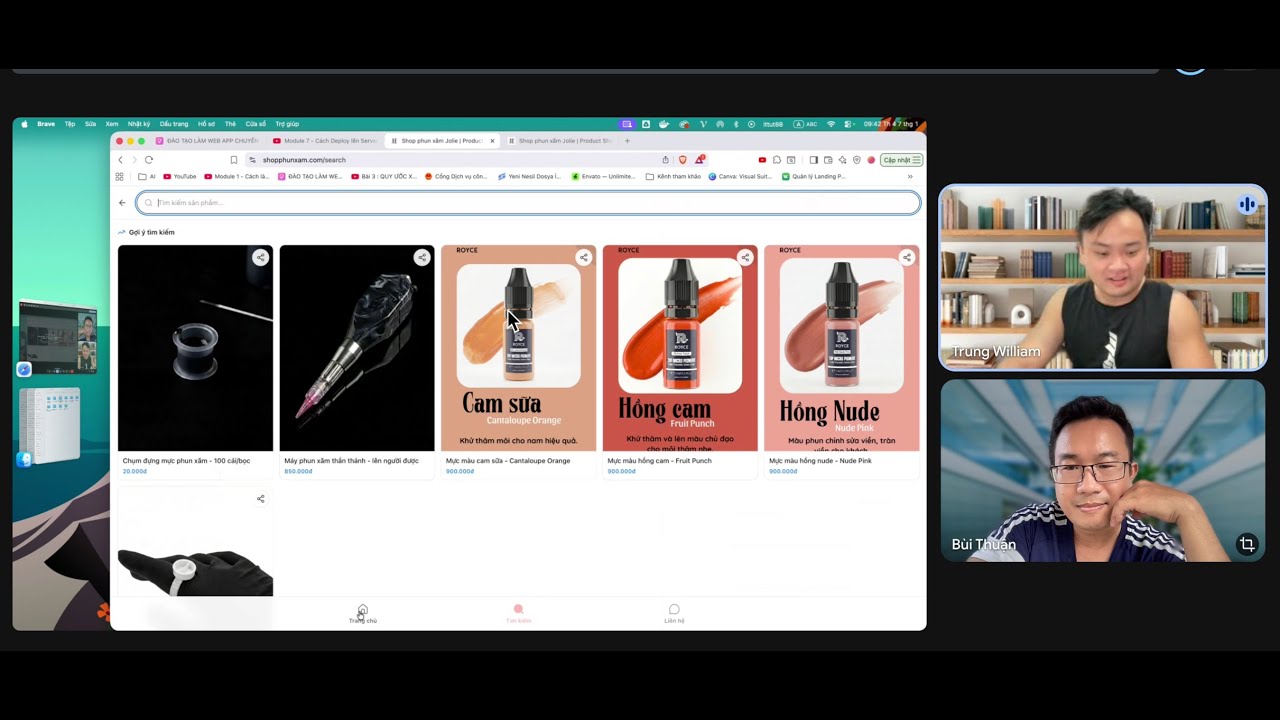Go to Trang chủ in bottom navigation
This screenshot has width=1280, height=720.
(363, 614)
